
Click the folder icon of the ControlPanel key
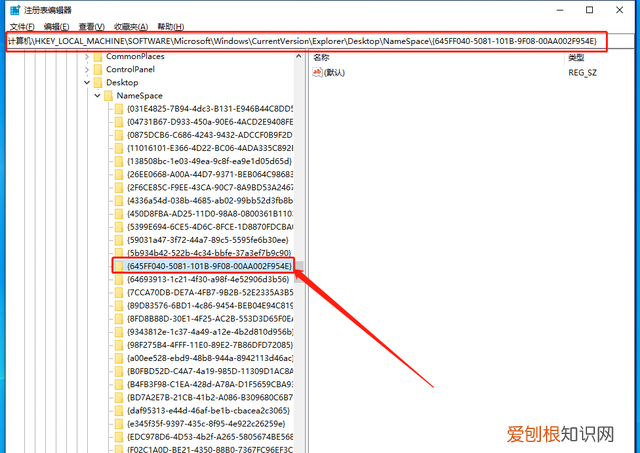(98, 70)
